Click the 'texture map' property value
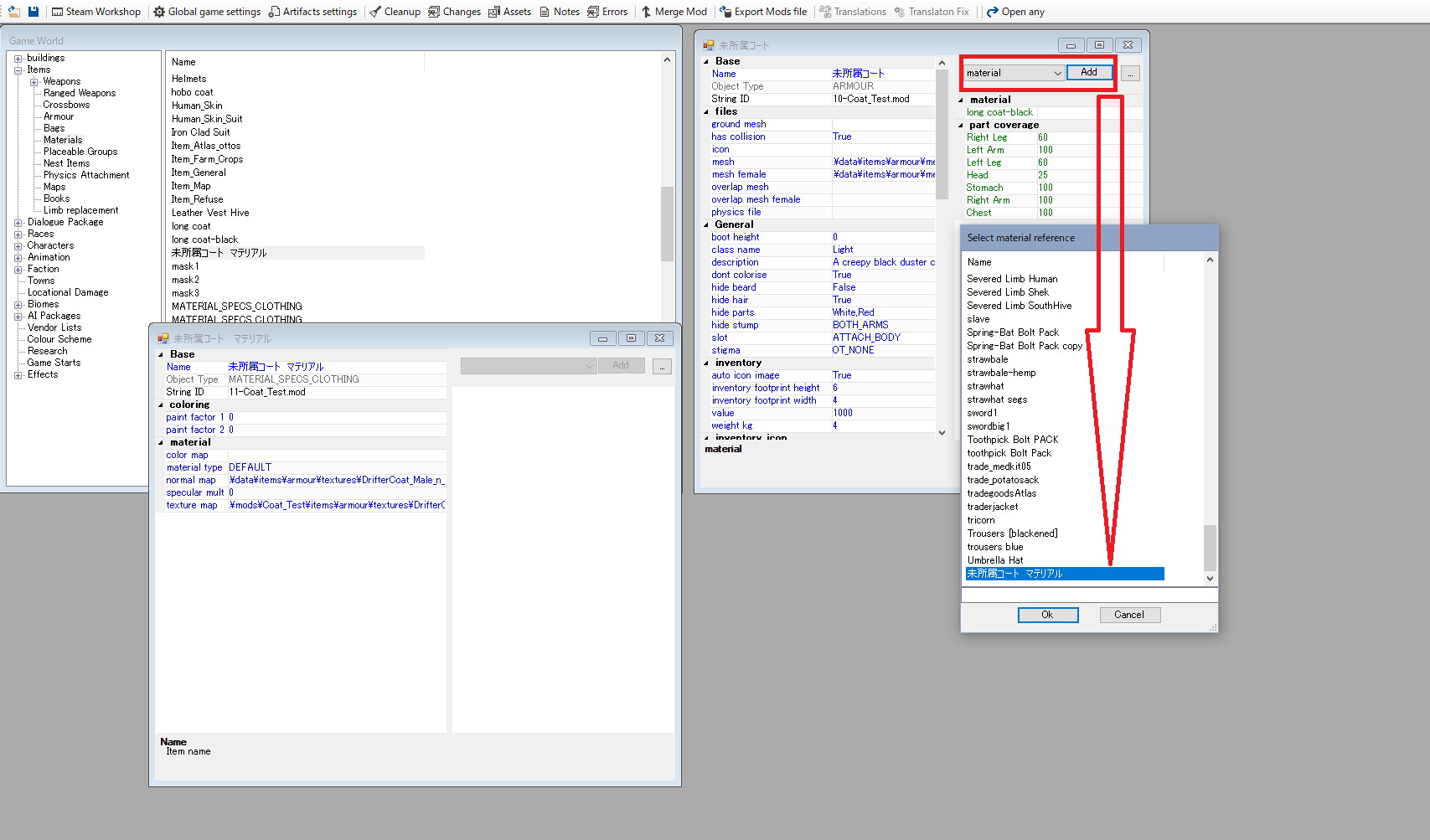 pos(337,505)
